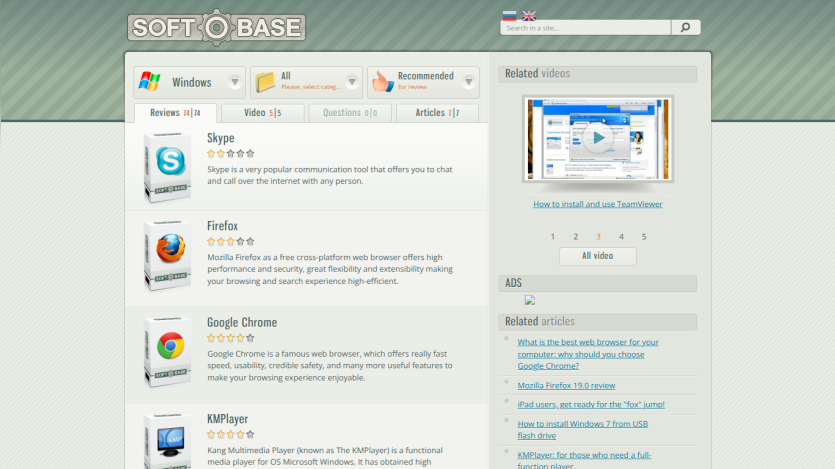Open the Reviews tab
The image size is (835, 469).
tap(175, 113)
